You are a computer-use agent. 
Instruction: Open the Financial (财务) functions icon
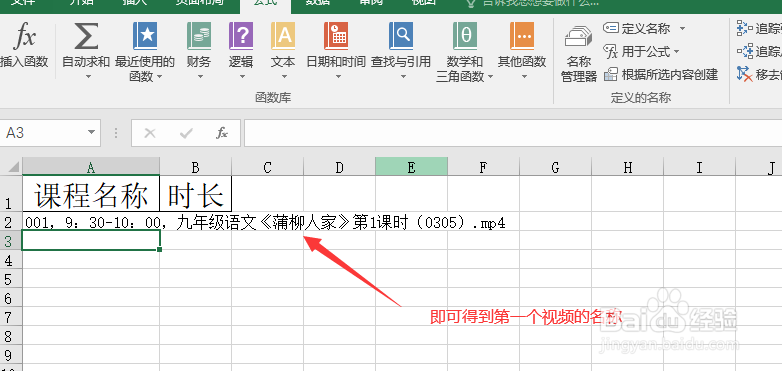point(198,36)
